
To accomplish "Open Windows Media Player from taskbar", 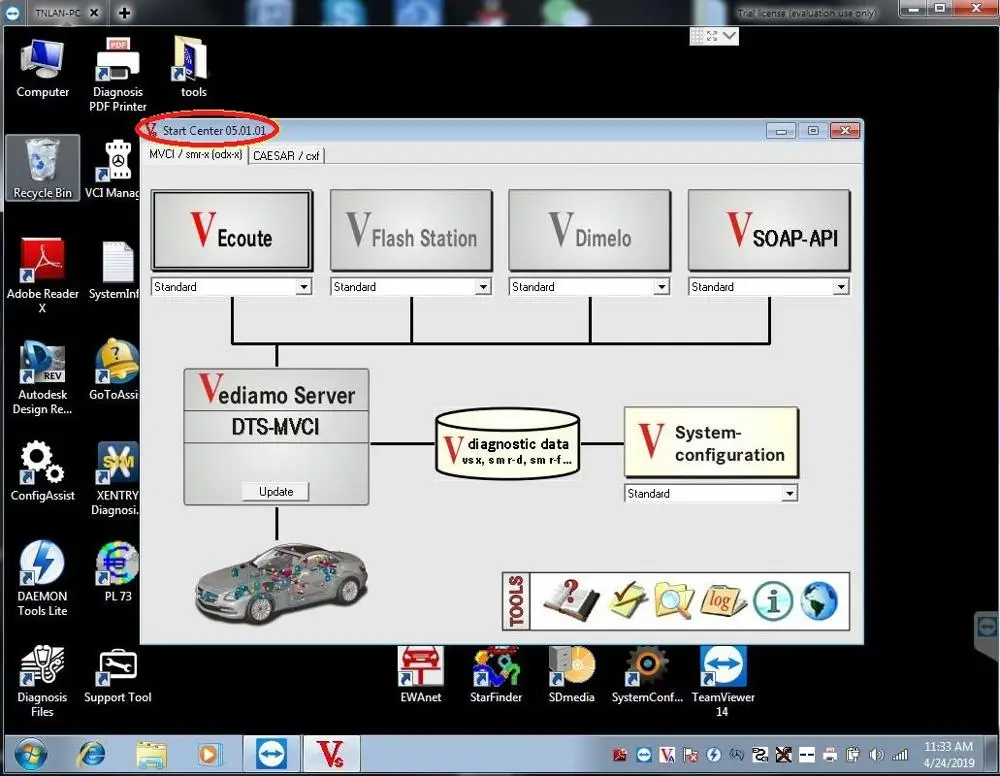I will pyautogui.click(x=209, y=755).
